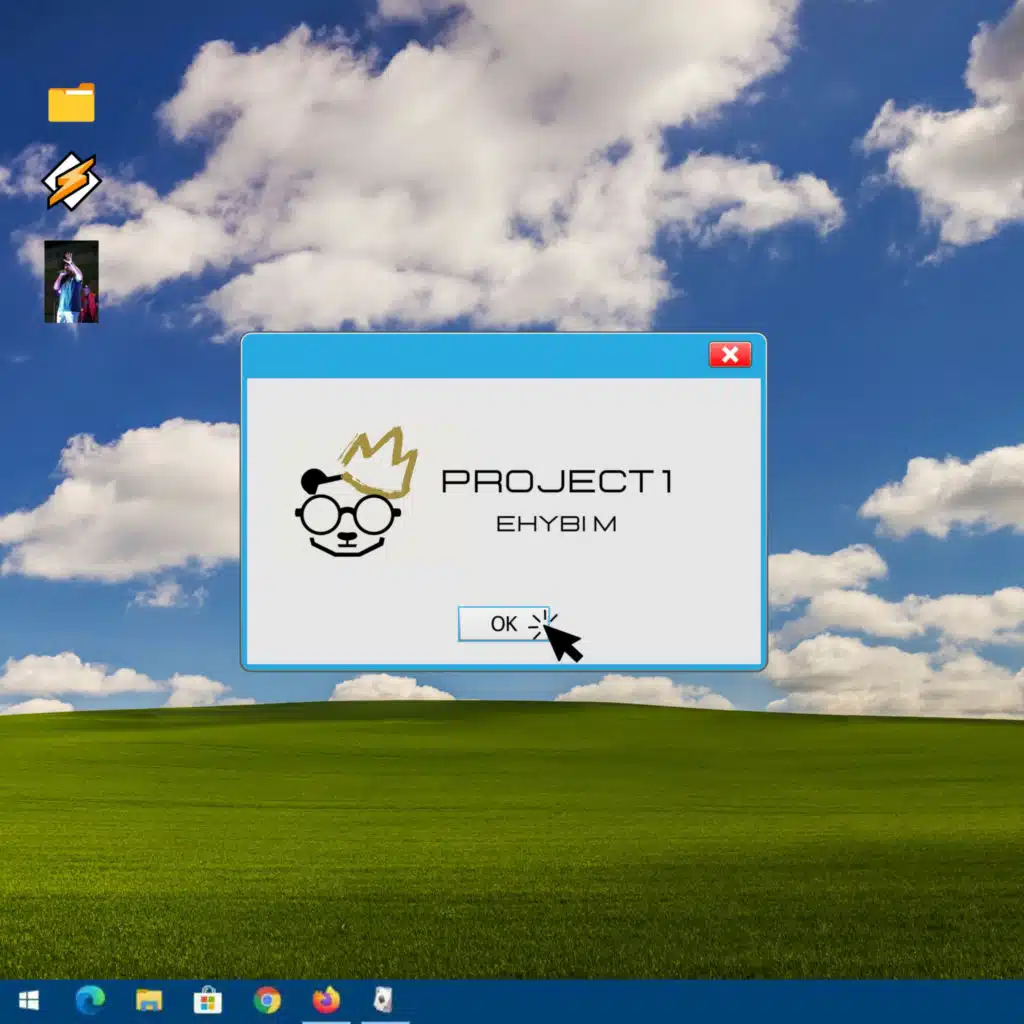Click the empty area of the taskbar
The width and height of the screenshot is (1024, 1024).
tap(700, 1000)
